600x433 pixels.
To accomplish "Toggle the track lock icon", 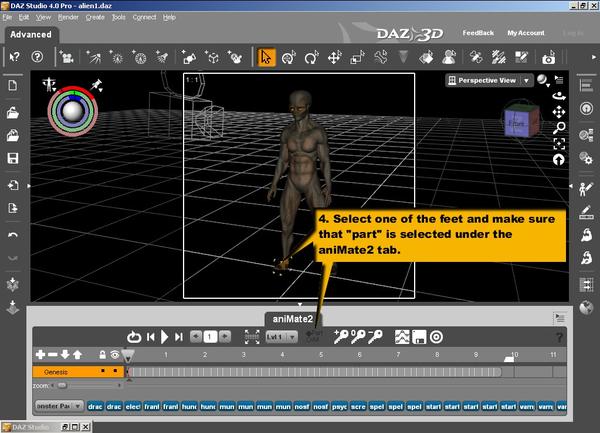I will point(103,355).
